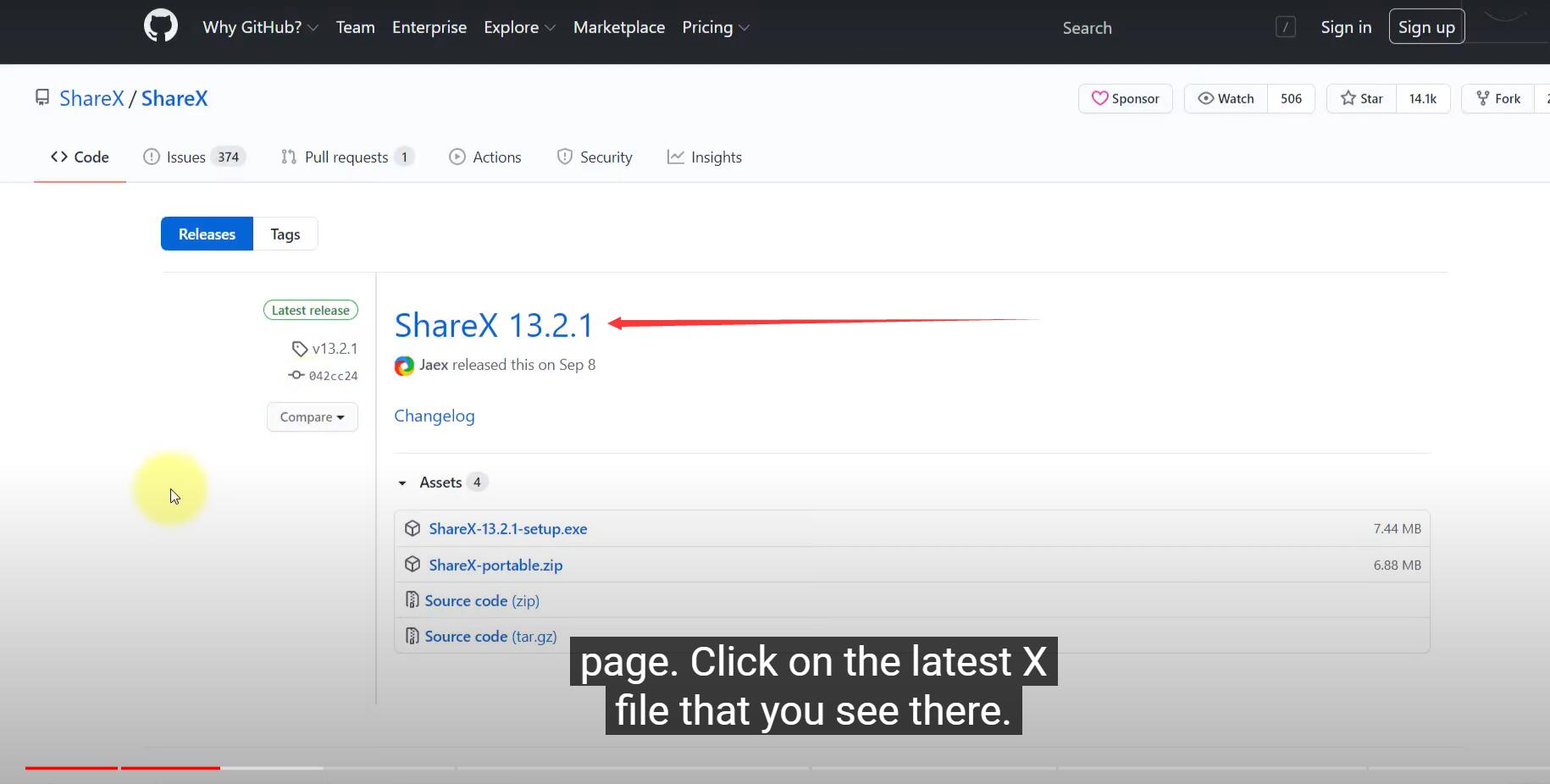Star the ShareX repository
This screenshot has height=784, width=1550.
tap(1361, 98)
